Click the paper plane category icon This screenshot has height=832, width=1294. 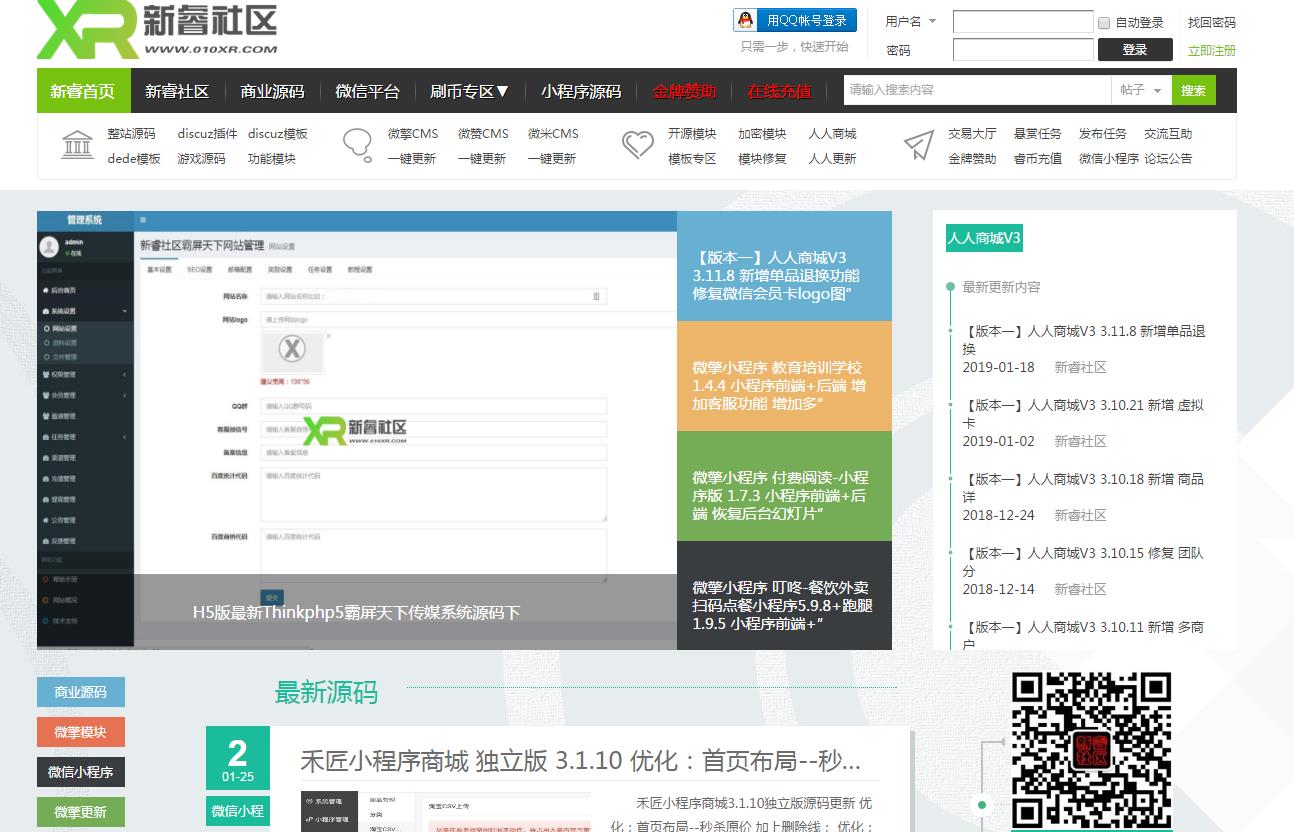pos(918,145)
